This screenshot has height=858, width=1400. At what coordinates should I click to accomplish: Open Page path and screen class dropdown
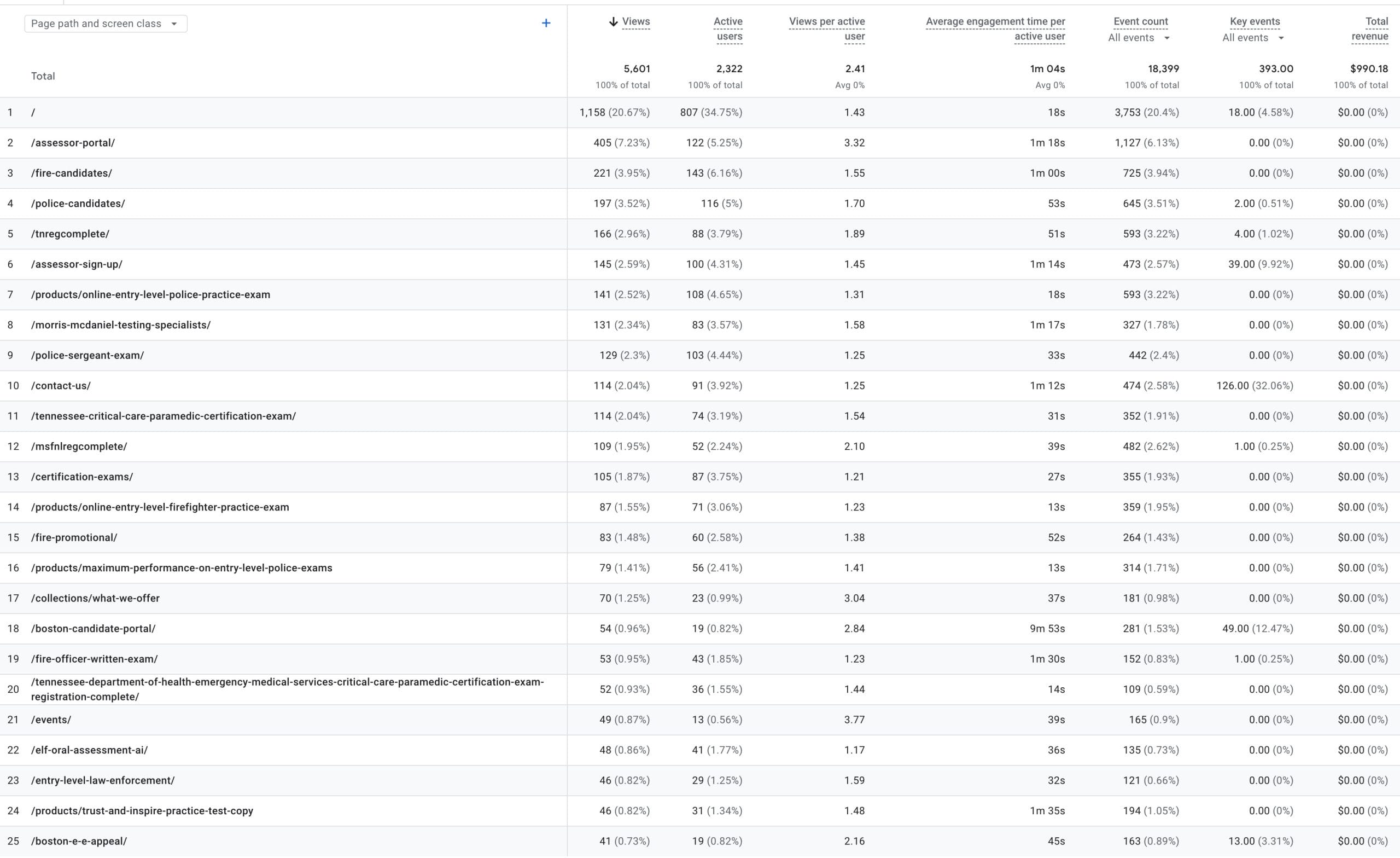[x=106, y=24]
